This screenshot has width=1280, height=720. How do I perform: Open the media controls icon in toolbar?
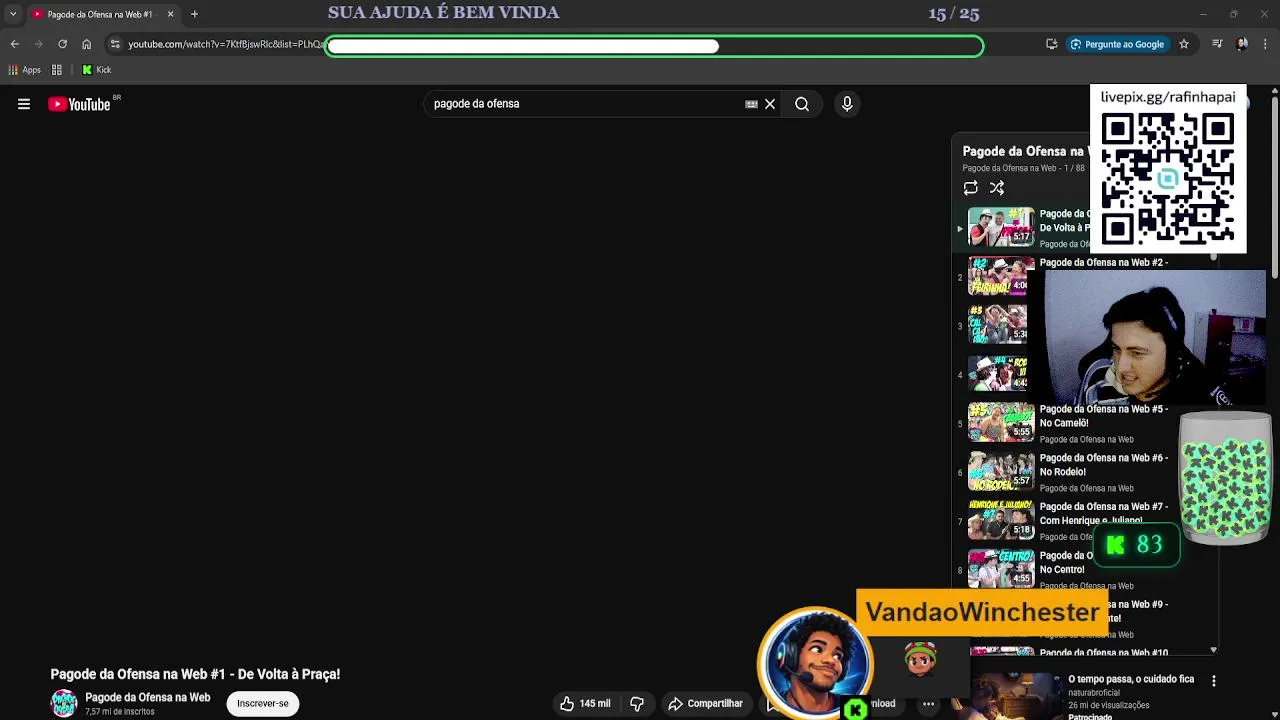(x=1217, y=44)
